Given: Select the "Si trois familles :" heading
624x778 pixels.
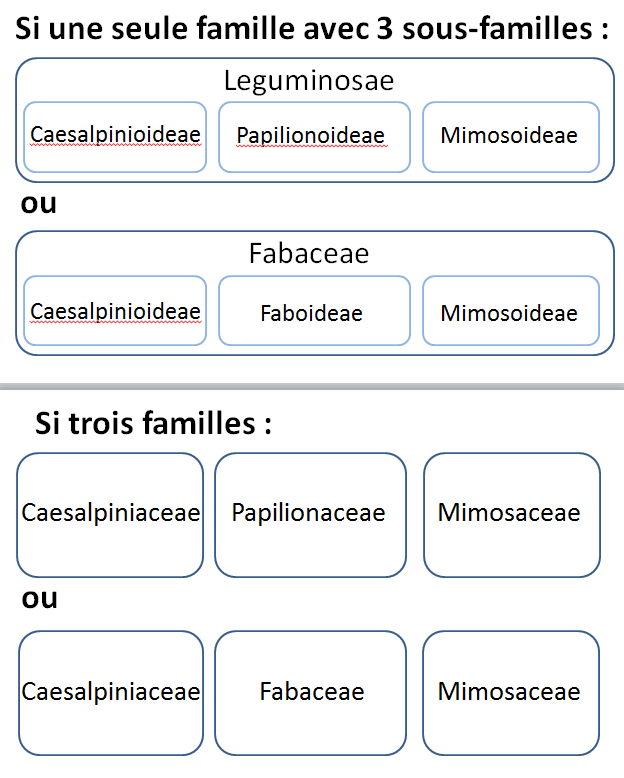Looking at the screenshot, I should tap(154, 423).
